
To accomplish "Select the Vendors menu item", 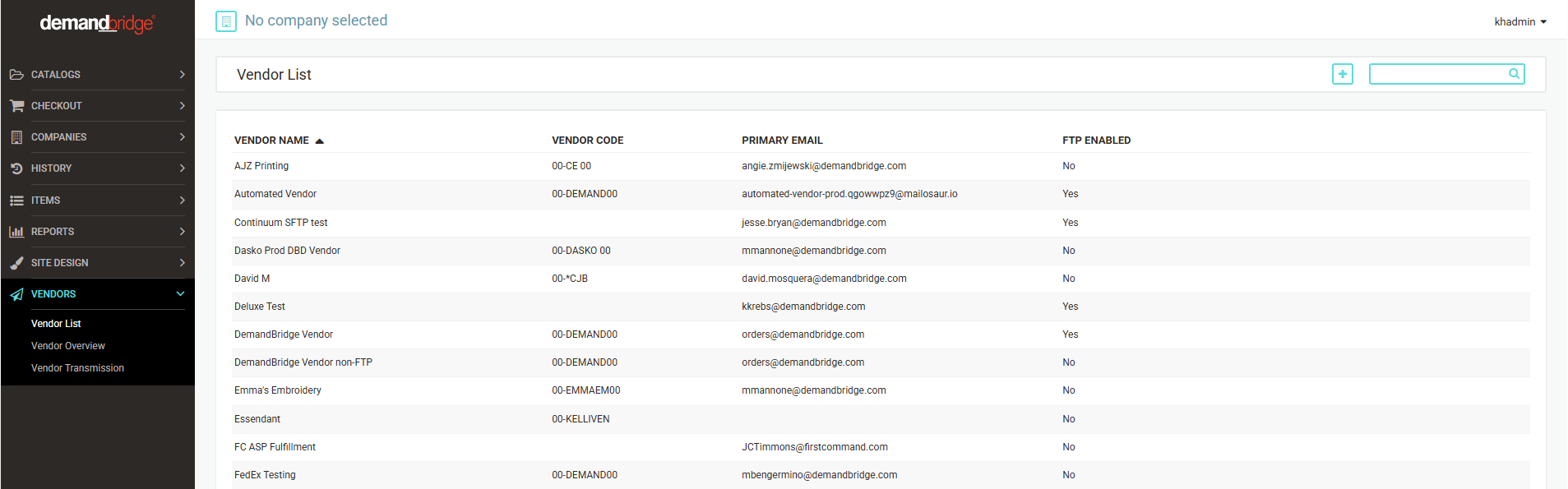I will (x=97, y=294).
